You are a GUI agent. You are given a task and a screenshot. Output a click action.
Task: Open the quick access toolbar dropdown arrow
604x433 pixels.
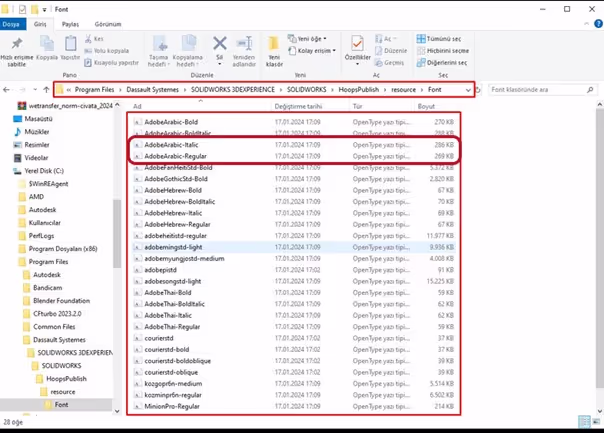tap(45, 10)
